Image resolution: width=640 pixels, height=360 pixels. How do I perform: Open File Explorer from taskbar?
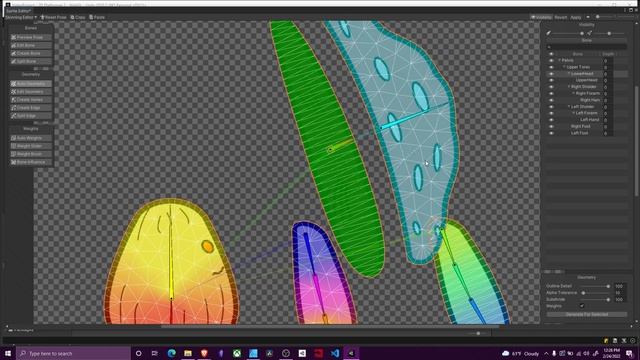pyautogui.click(x=188, y=353)
